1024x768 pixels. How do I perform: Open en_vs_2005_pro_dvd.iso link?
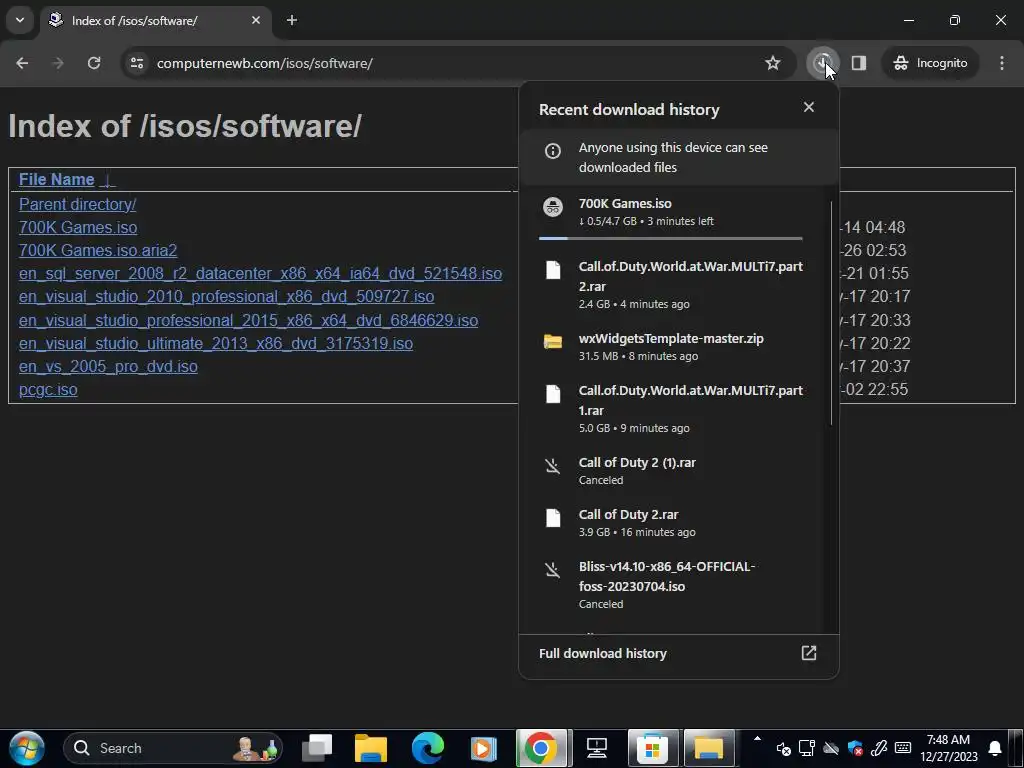(108, 366)
